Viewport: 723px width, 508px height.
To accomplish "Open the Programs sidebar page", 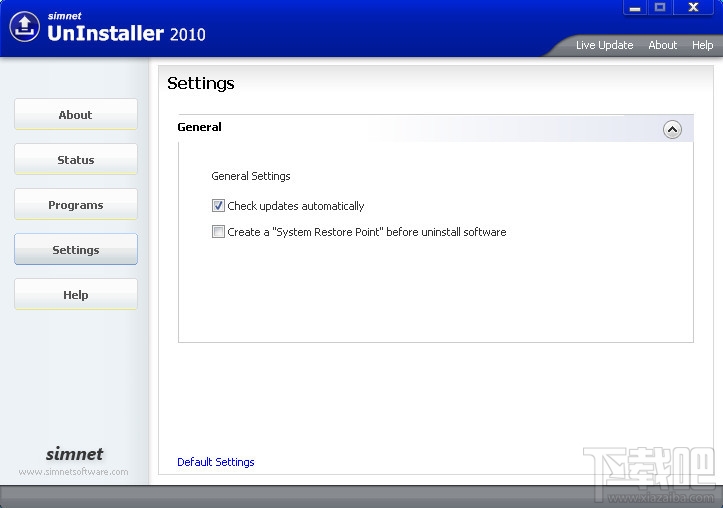I will point(76,204).
